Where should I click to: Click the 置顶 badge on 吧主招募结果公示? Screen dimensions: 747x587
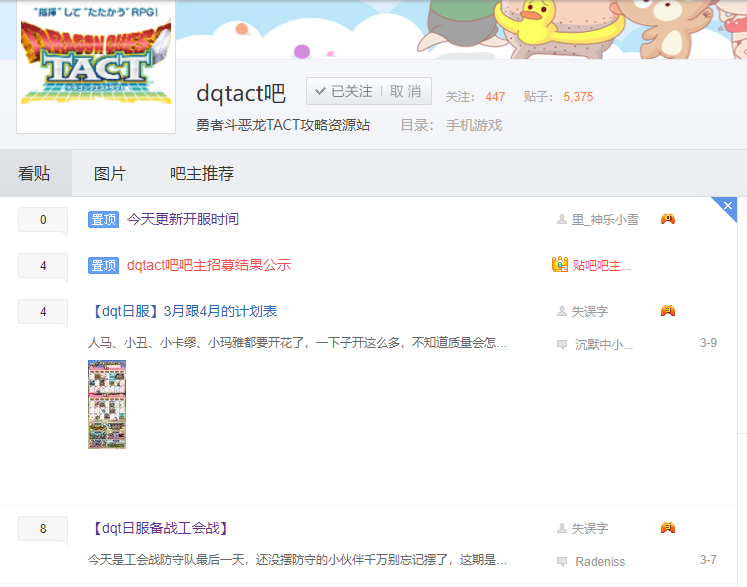tap(103, 265)
